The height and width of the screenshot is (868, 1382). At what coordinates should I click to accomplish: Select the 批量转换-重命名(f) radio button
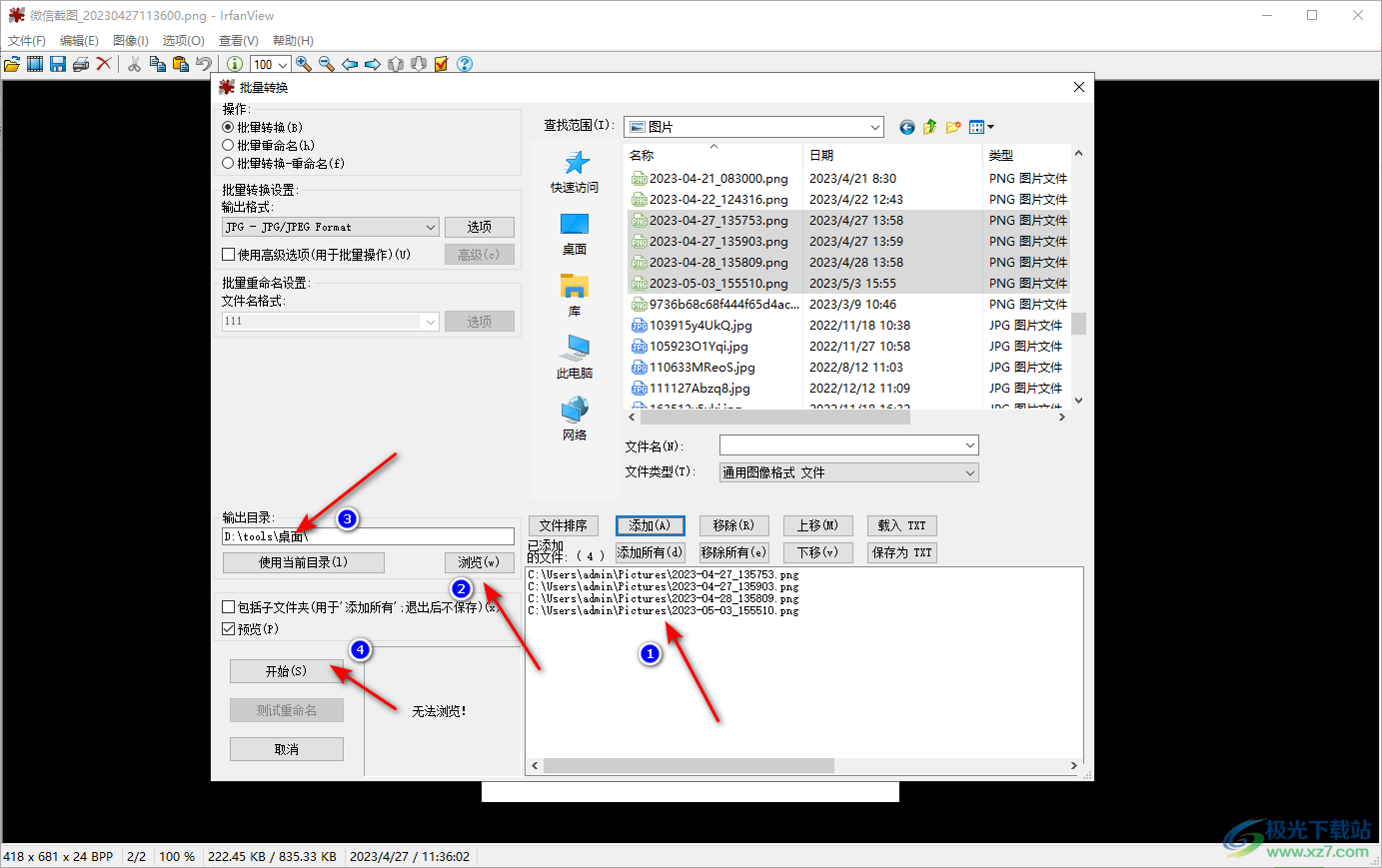tap(228, 163)
